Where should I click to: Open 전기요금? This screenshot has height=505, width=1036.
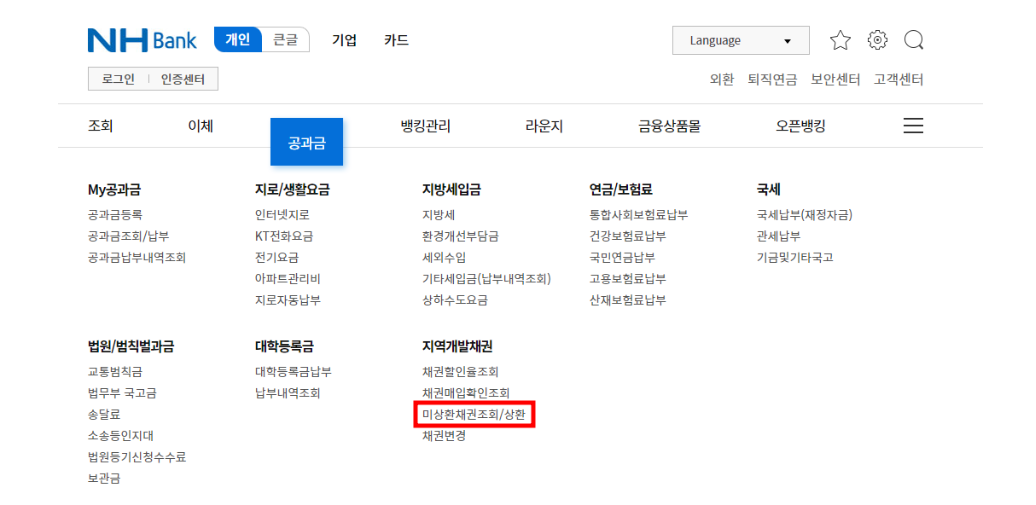click(276, 258)
